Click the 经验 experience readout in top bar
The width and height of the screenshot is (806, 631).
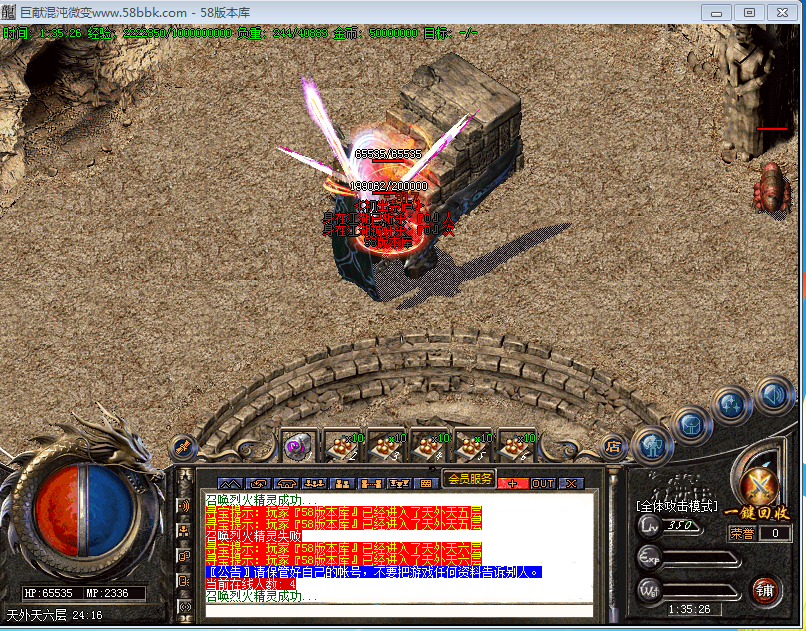pyautogui.click(x=159, y=33)
